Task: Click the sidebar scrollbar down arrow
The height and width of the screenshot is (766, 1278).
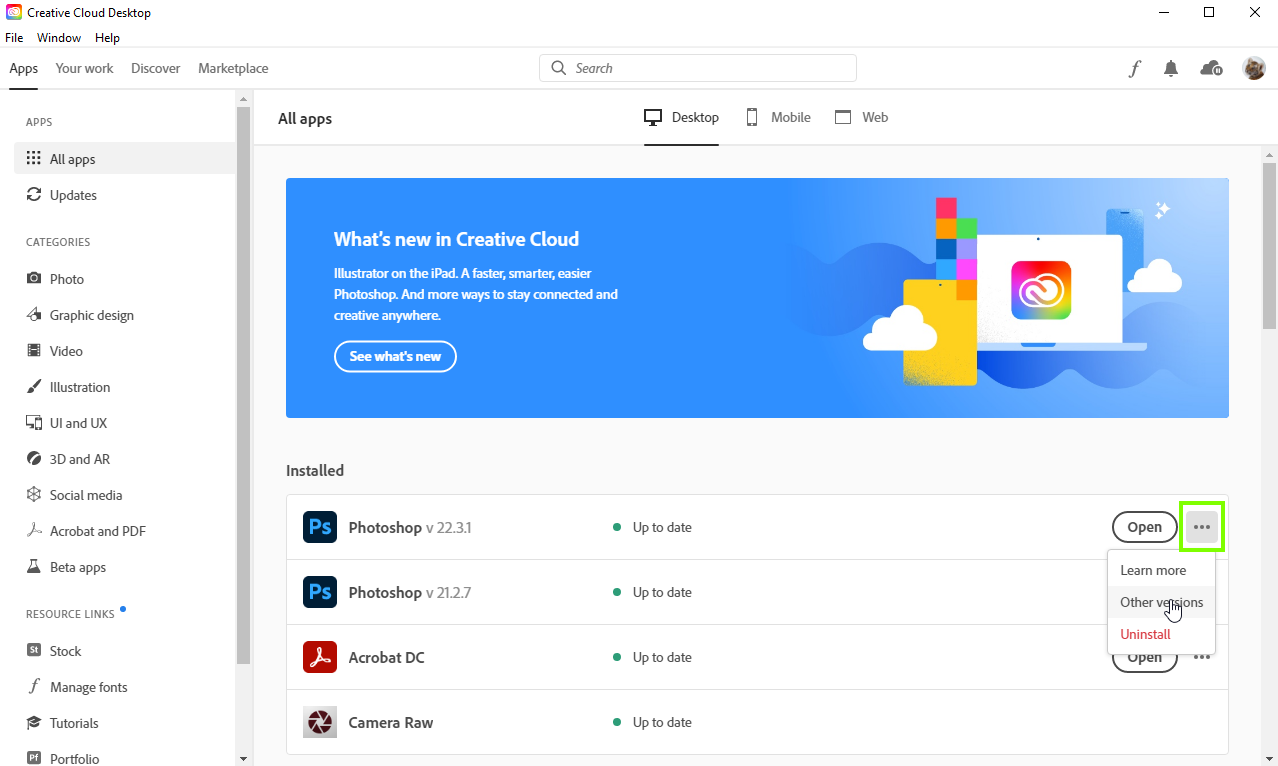Action: (x=243, y=758)
